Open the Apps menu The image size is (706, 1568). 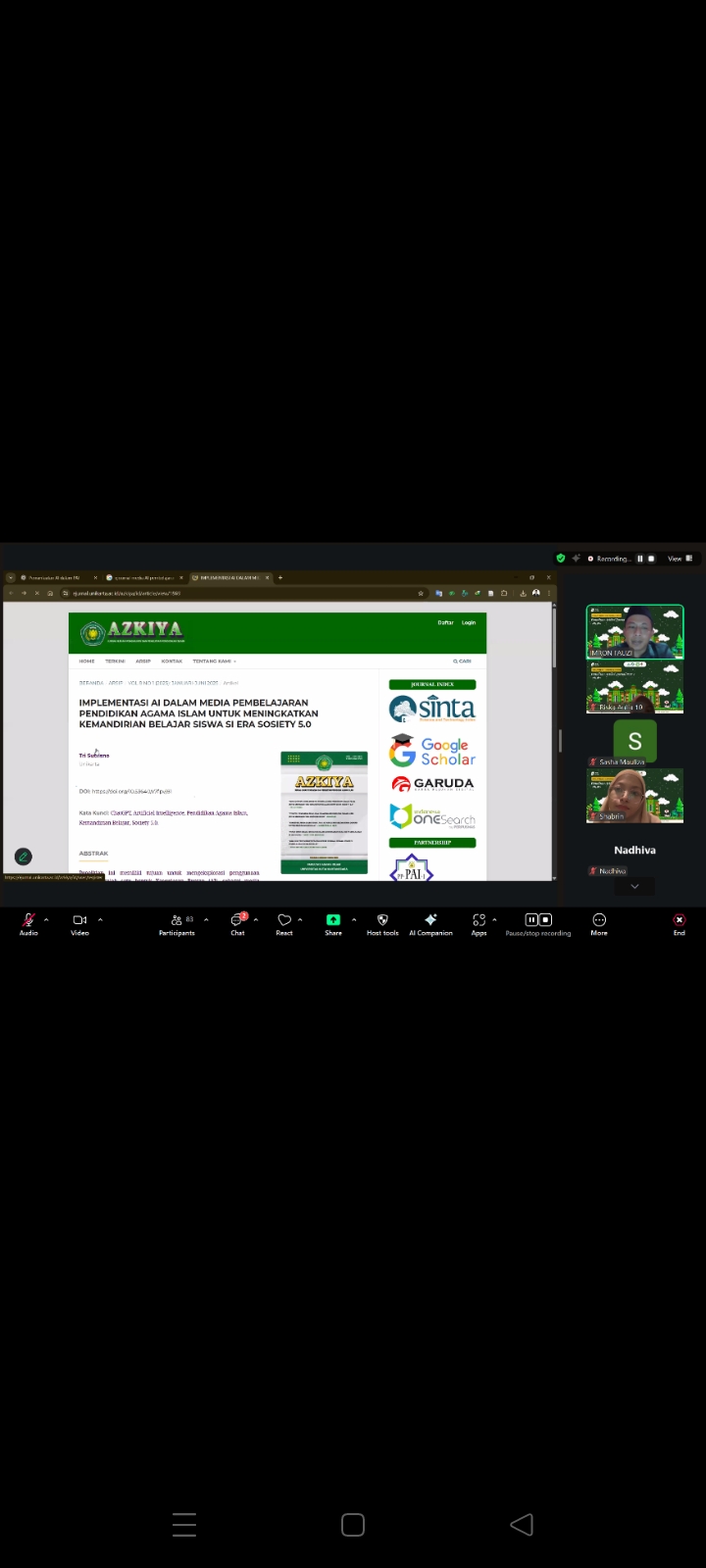(479, 924)
